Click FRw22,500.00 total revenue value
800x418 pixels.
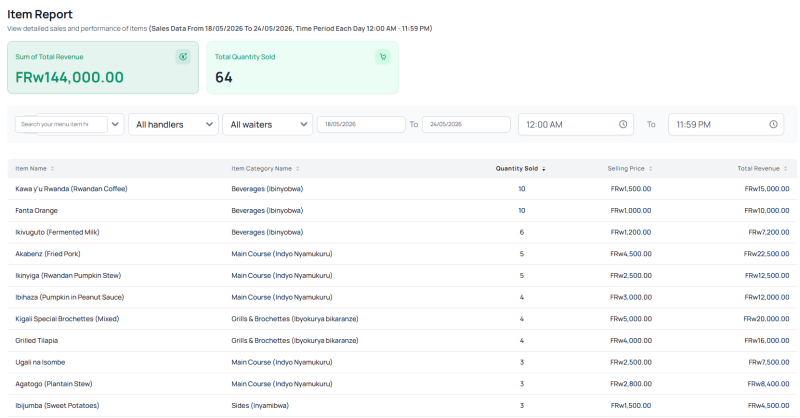click(766, 254)
